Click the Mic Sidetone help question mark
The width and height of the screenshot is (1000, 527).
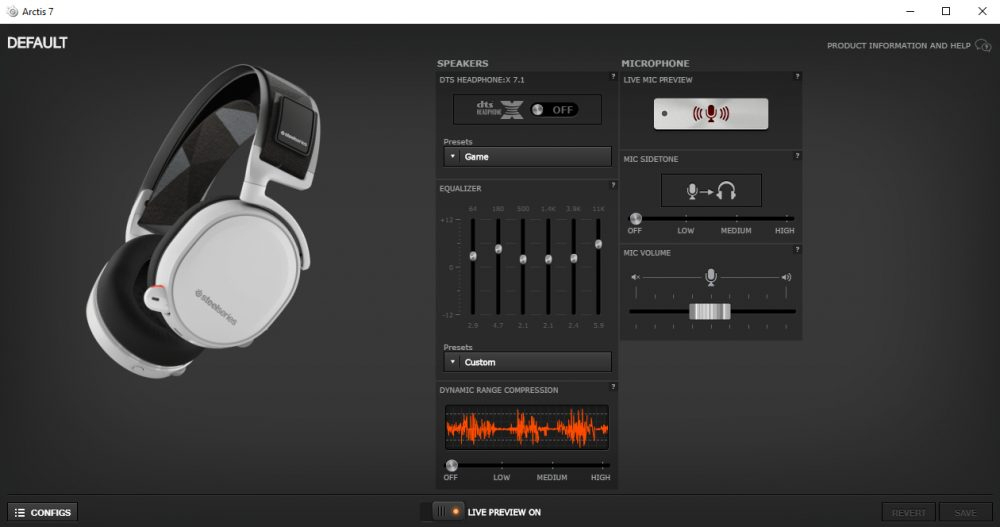coord(797,156)
